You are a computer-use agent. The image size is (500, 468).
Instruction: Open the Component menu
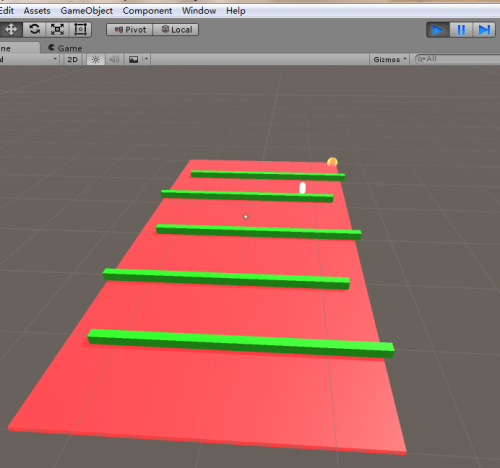tap(147, 11)
